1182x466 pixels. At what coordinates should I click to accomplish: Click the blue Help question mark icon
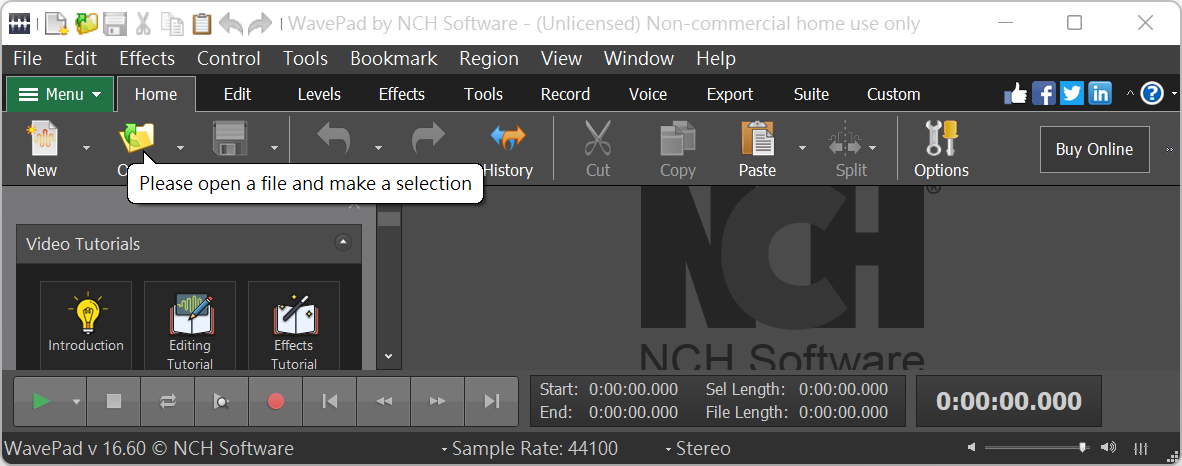click(1152, 94)
